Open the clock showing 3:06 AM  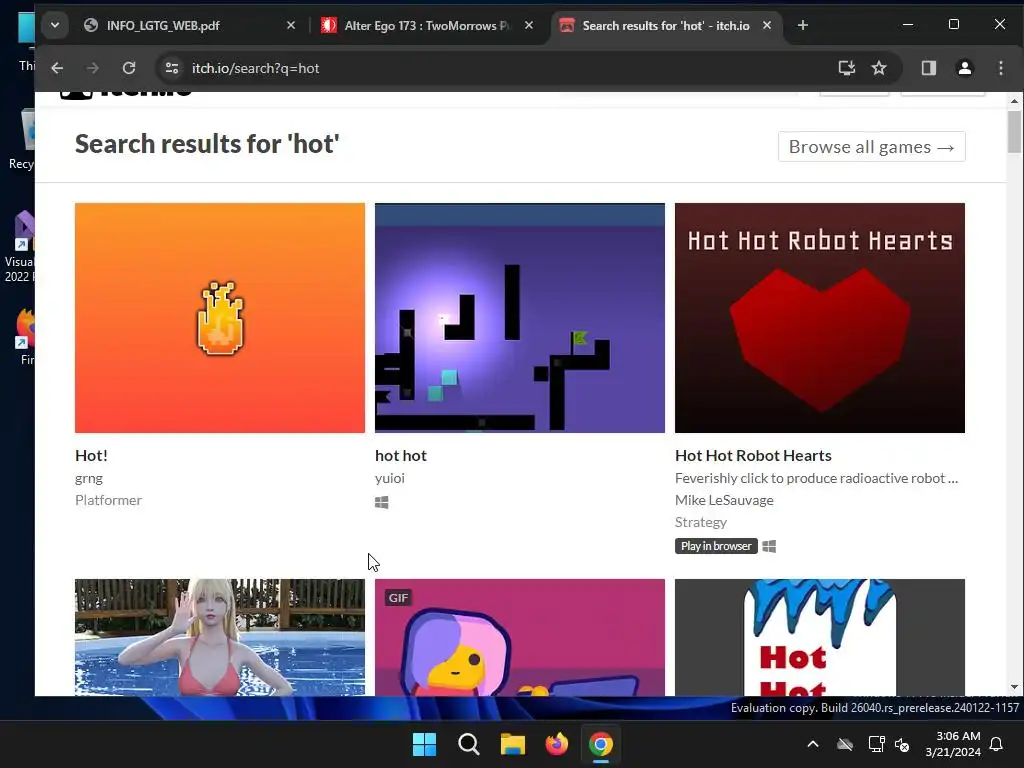953,744
